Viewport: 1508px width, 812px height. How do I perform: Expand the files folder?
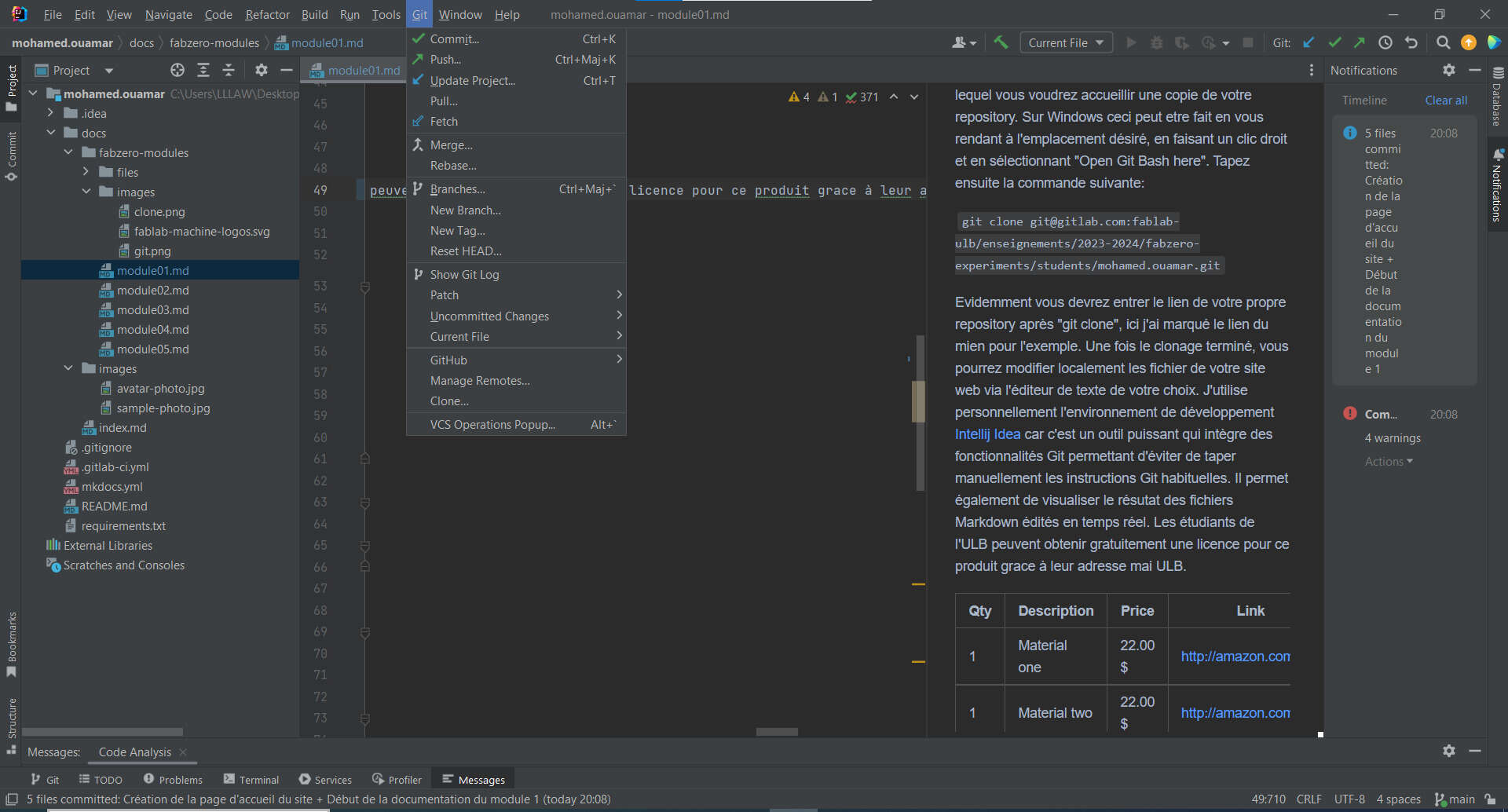(x=86, y=172)
